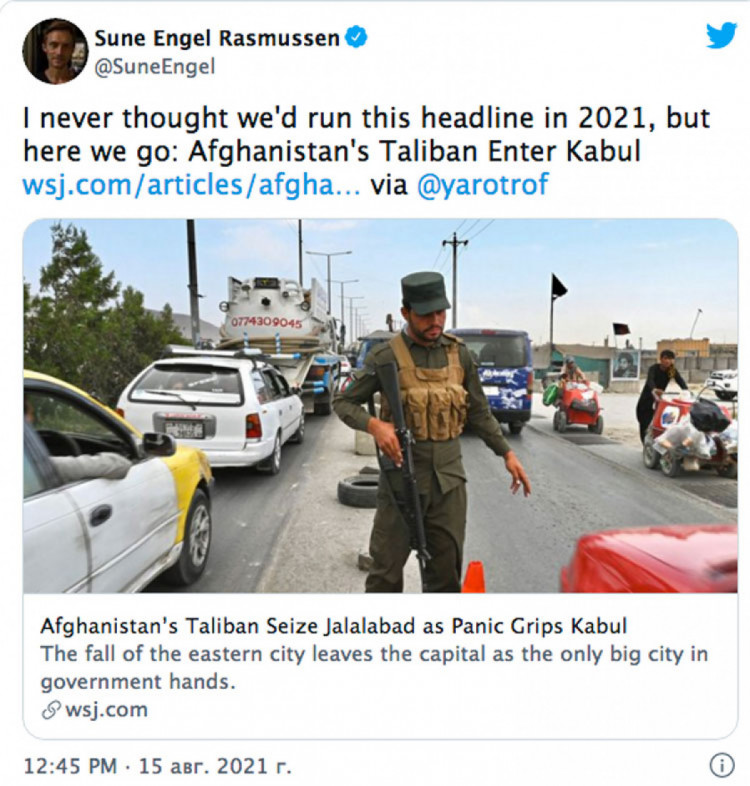Image resolution: width=750 pixels, height=786 pixels.
Task: Open the wsj.com source label in card
Action: [106, 710]
